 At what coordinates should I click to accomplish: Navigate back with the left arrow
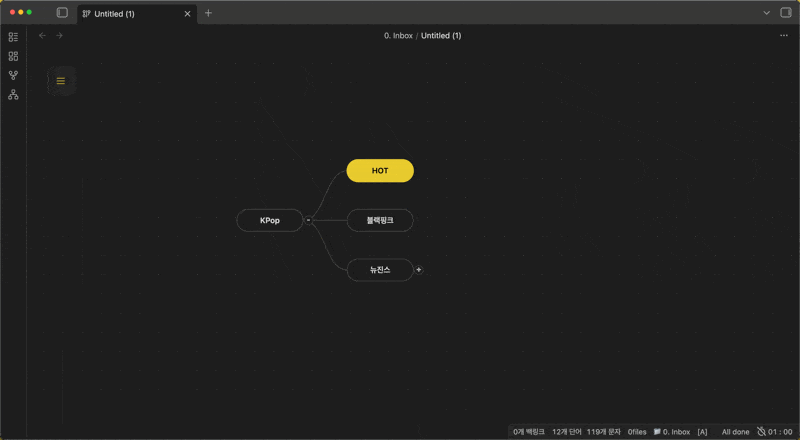click(42, 35)
